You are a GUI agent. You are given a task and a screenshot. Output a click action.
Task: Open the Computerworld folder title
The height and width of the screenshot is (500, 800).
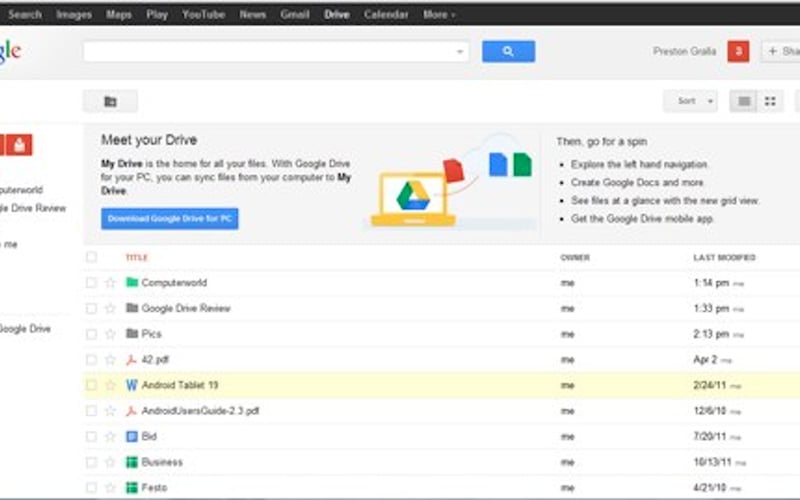(x=174, y=283)
